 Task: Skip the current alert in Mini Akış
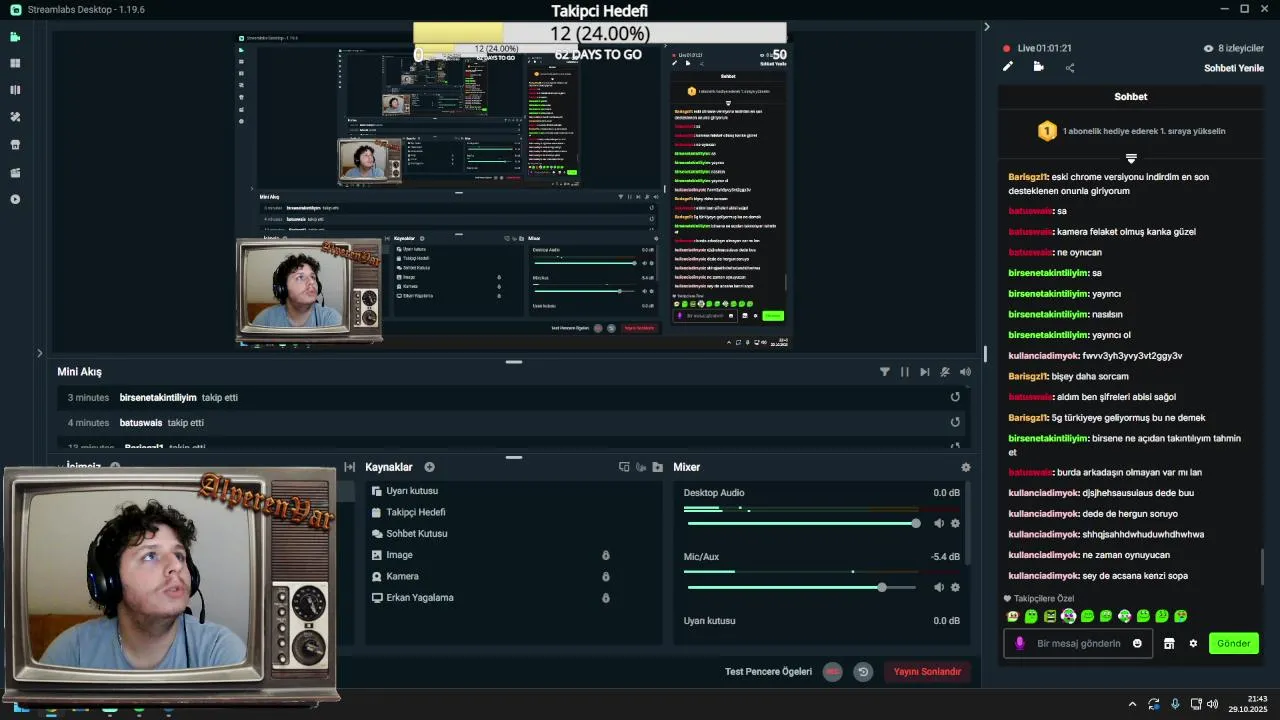coord(925,372)
